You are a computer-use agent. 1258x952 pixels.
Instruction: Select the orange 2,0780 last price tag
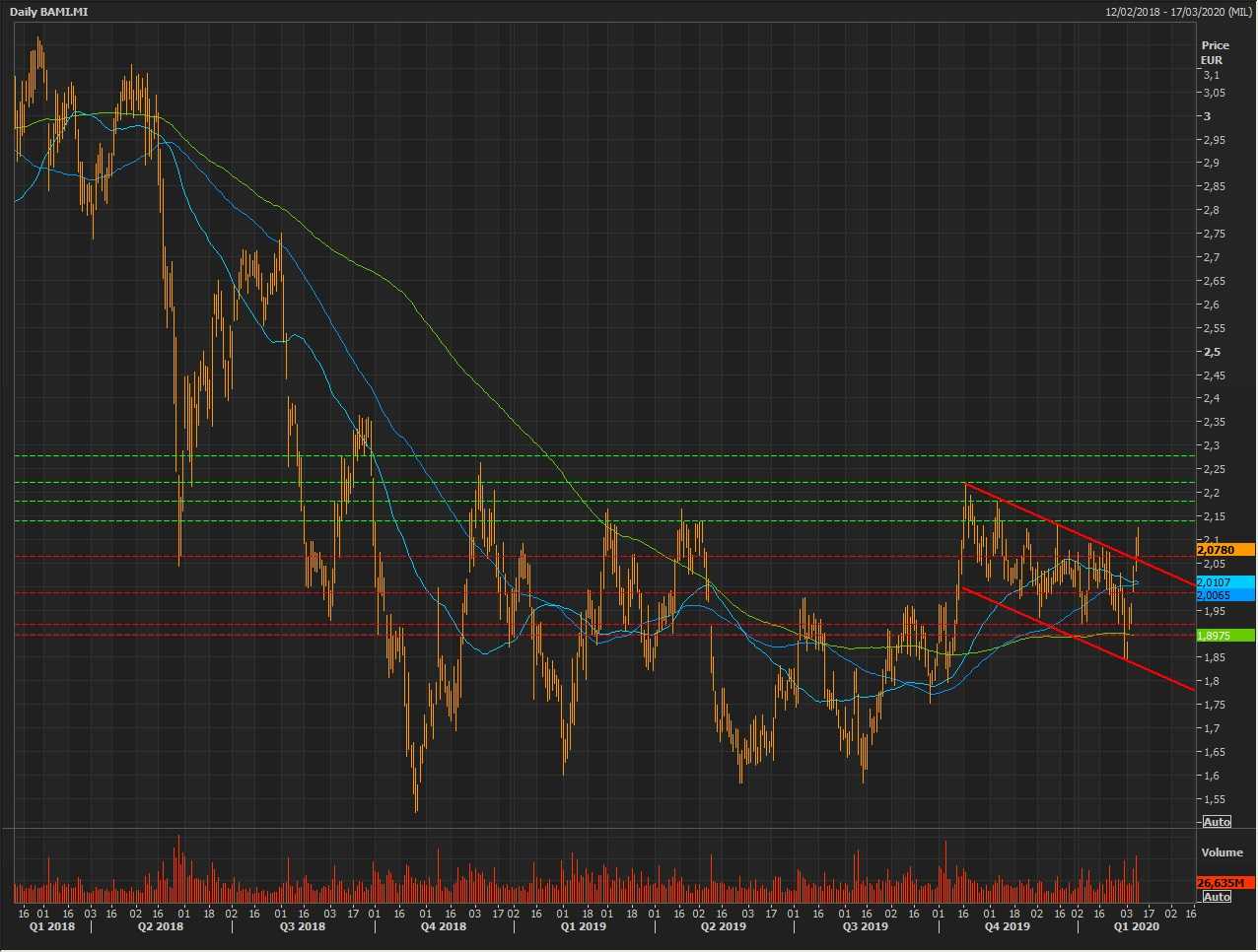tap(1225, 550)
